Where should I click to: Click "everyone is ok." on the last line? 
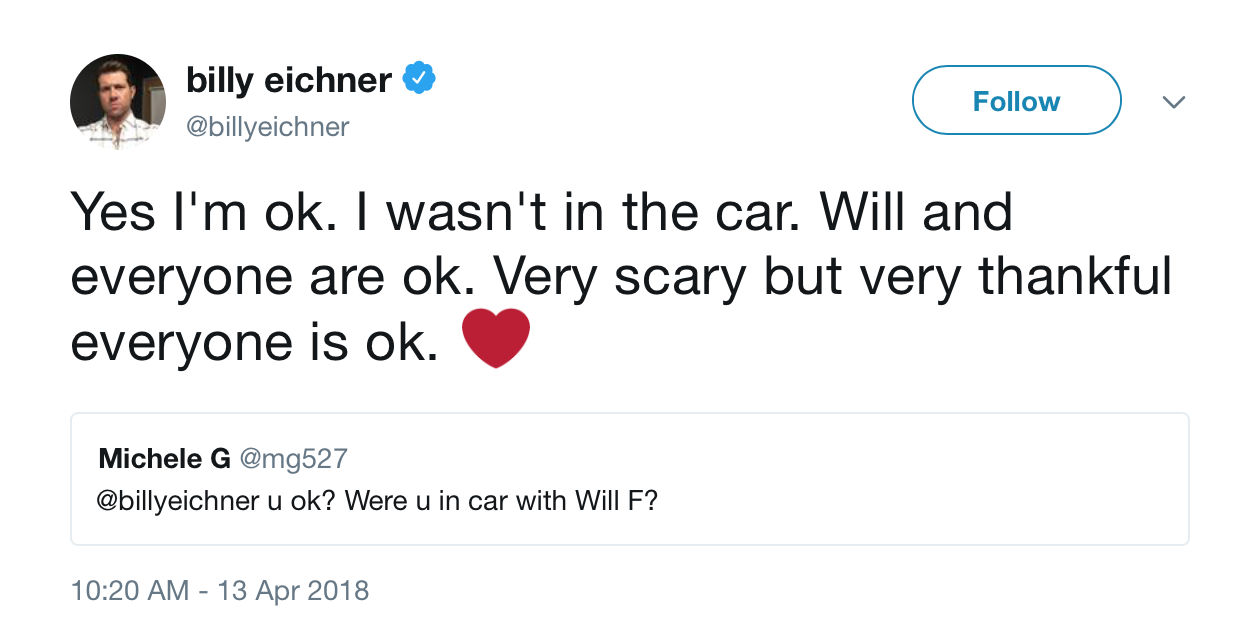click(255, 343)
